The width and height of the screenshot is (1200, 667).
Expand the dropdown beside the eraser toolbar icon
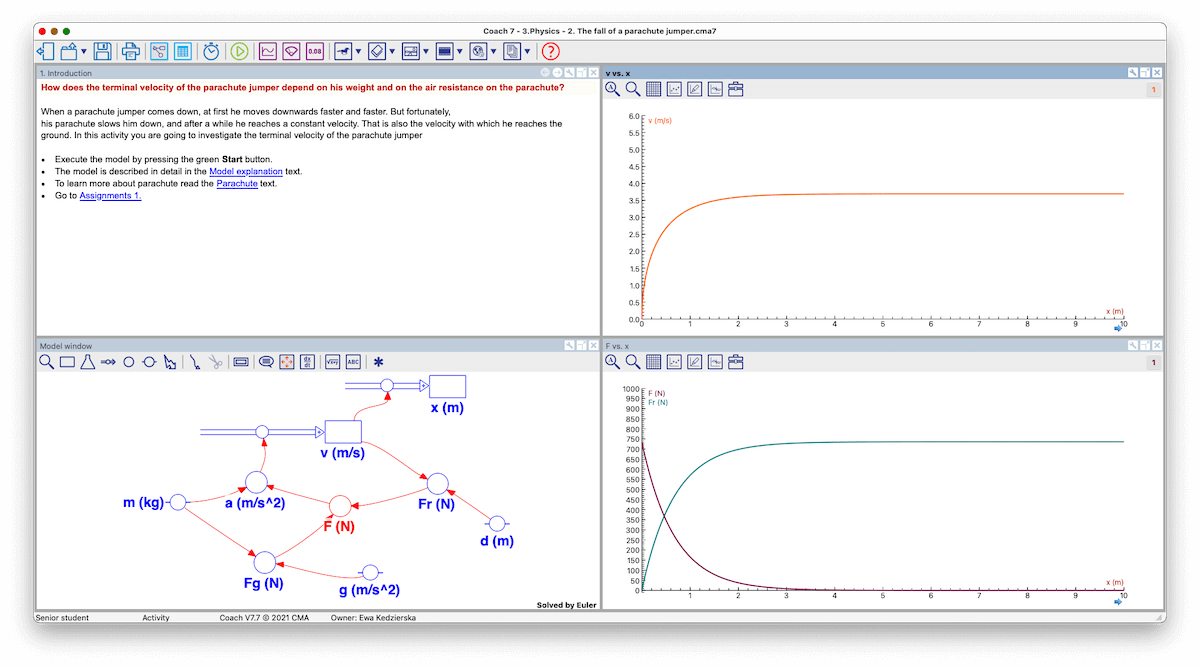(390, 50)
